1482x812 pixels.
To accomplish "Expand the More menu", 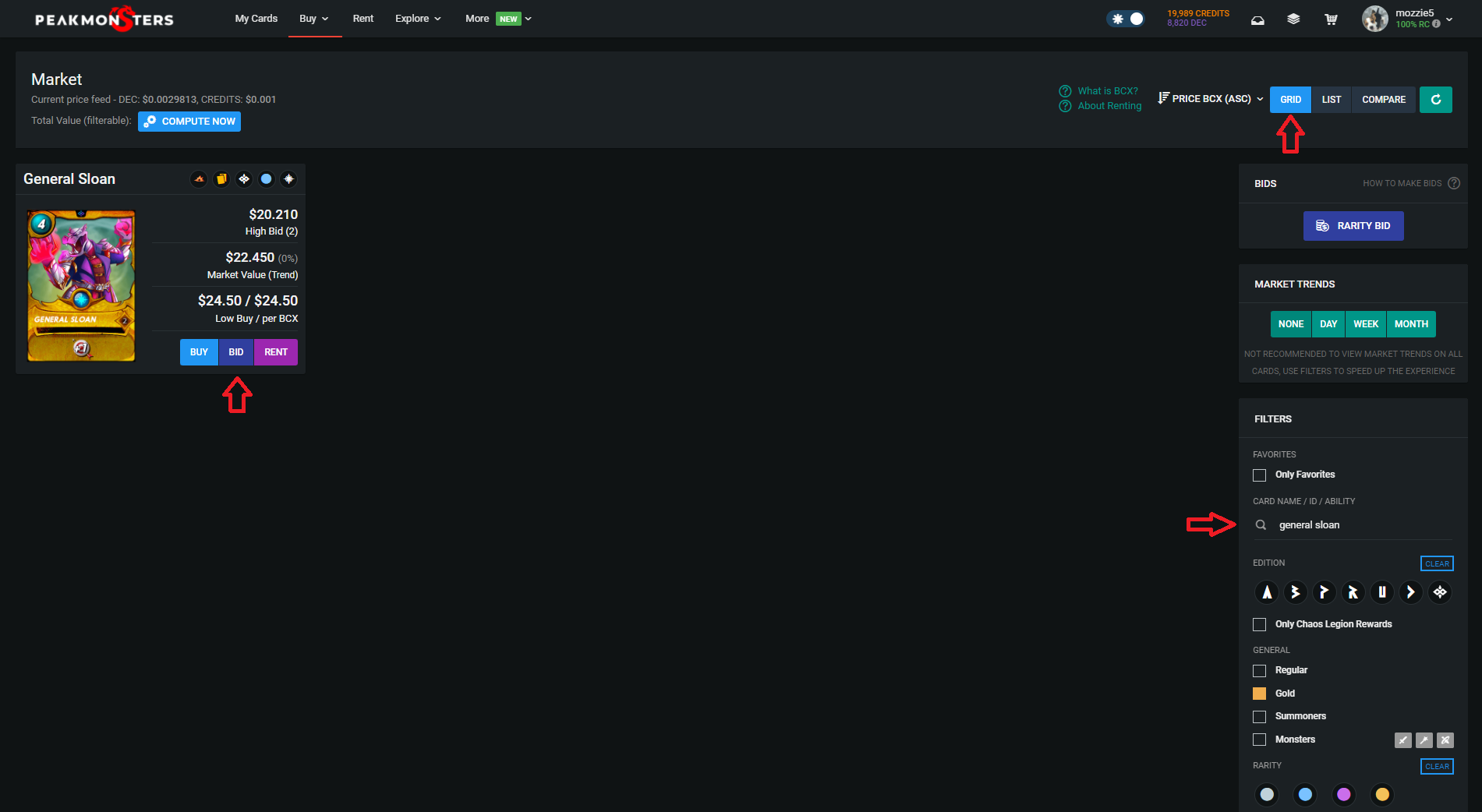I will pos(498,19).
